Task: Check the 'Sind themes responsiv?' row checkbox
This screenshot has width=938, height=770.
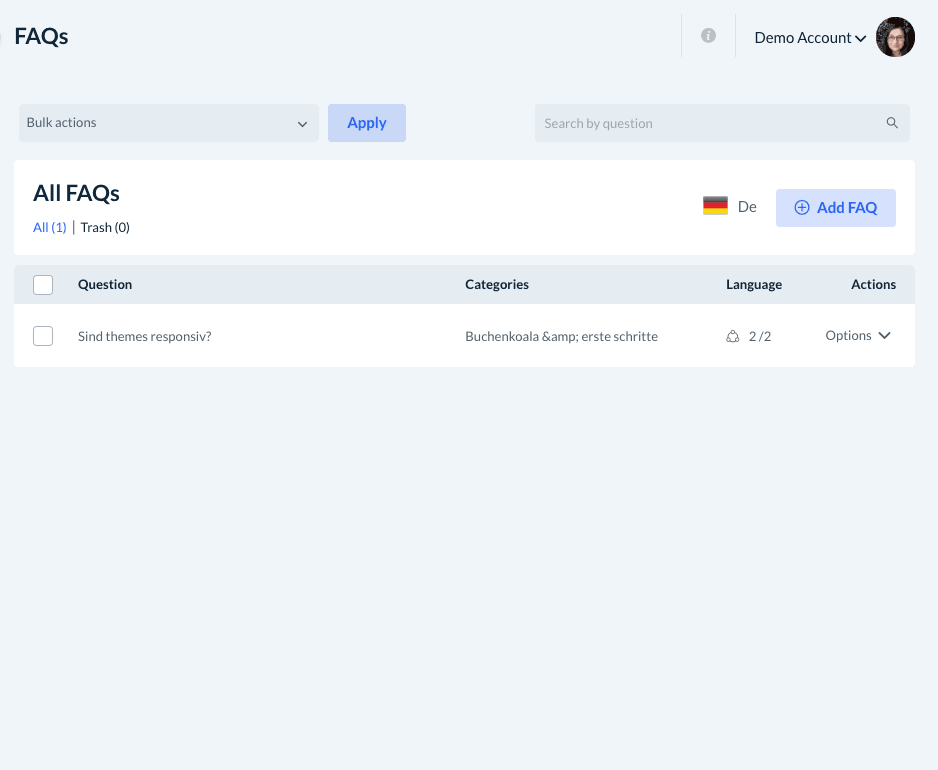Action: coord(43,336)
